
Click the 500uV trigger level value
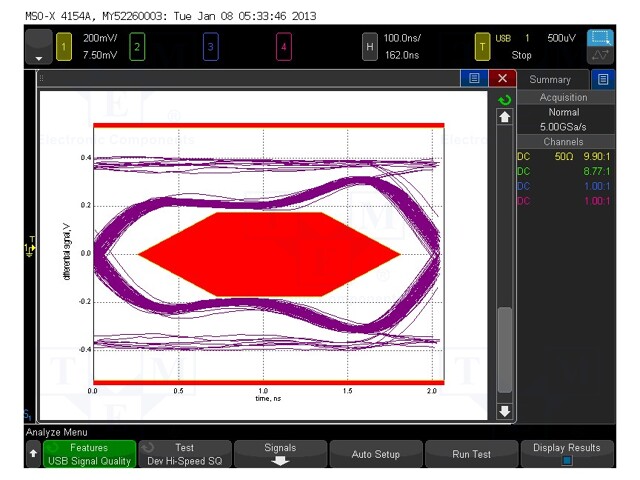(x=561, y=38)
